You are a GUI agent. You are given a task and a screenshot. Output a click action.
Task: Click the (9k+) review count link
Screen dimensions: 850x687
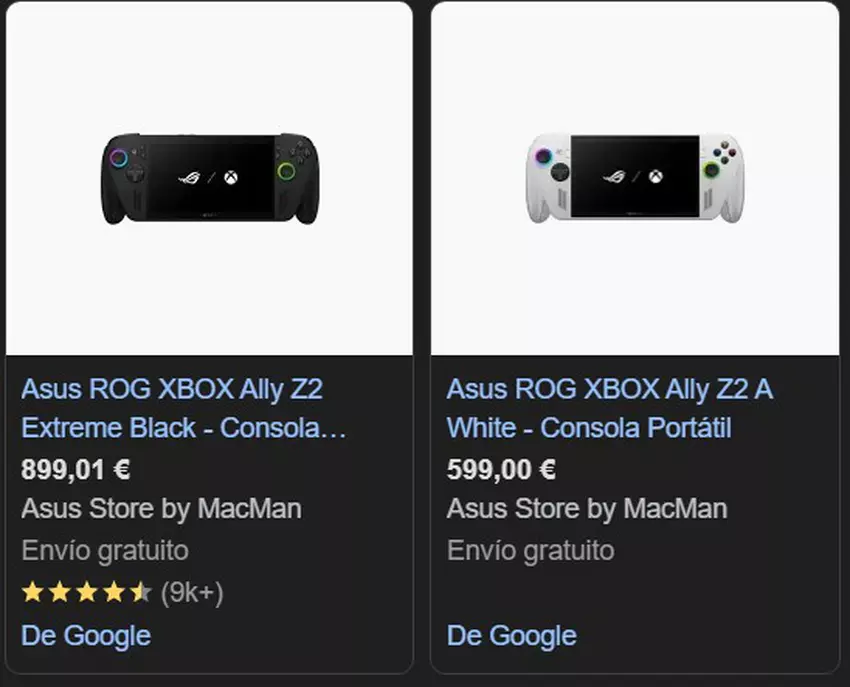click(x=191, y=591)
